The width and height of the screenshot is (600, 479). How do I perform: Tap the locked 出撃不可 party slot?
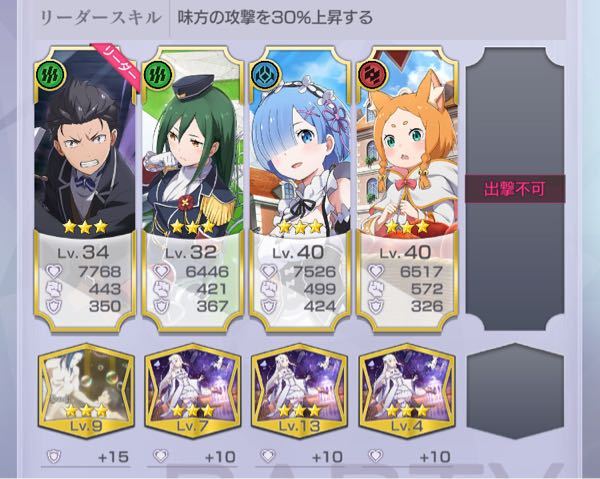(515, 188)
